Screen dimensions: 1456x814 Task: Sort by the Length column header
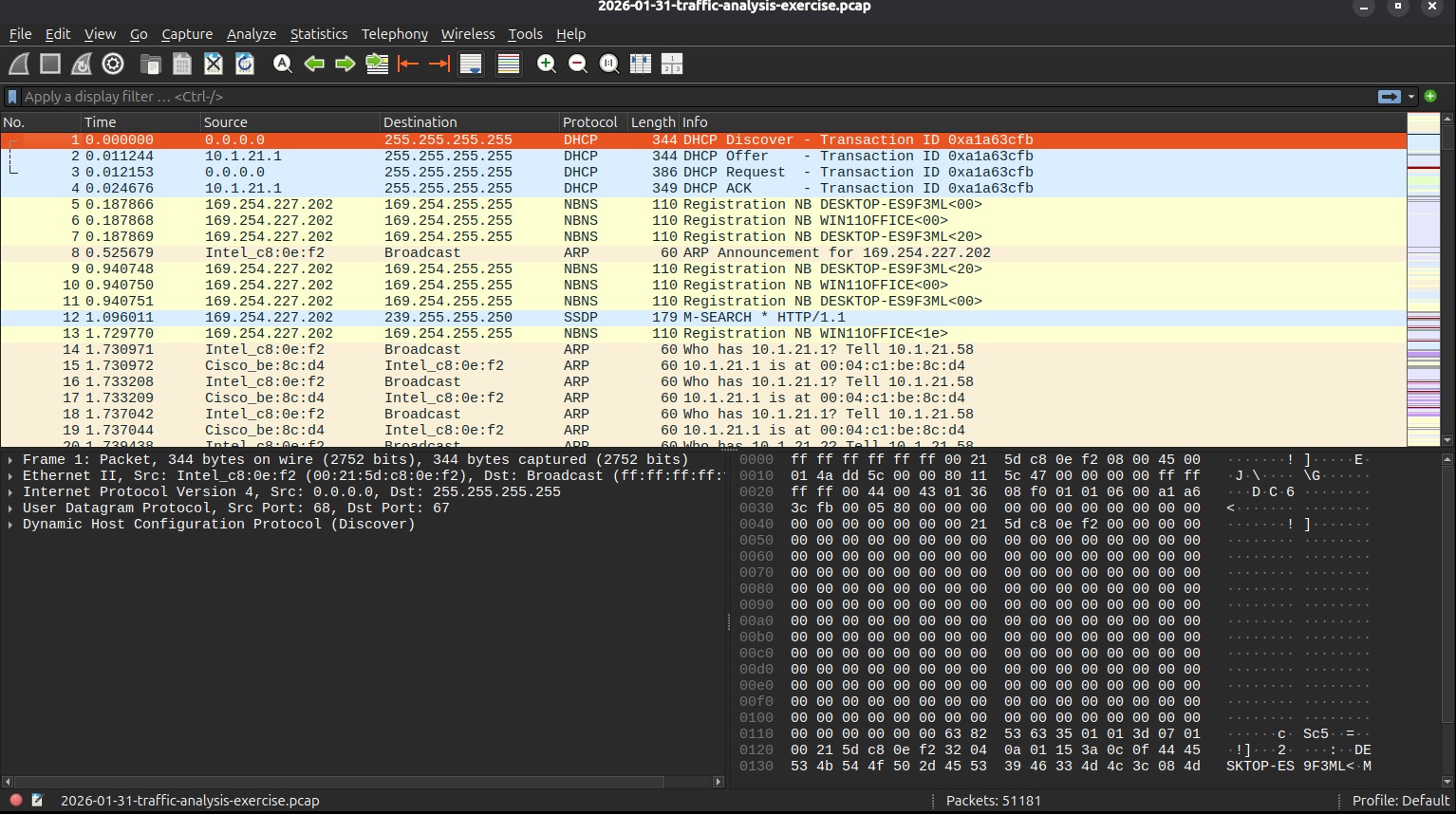pyautogui.click(x=653, y=122)
